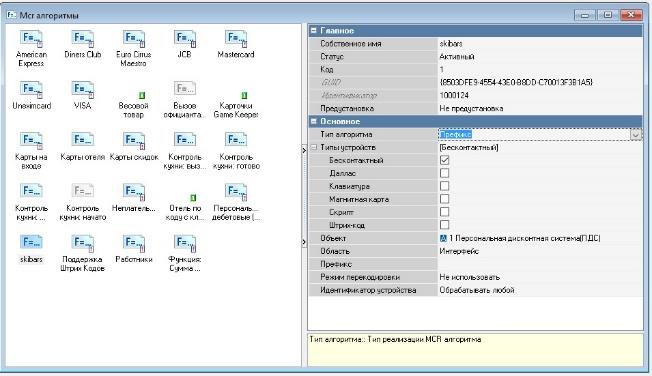Click the empty Префикс value field
The height and width of the screenshot is (376, 652).
pyautogui.click(x=540, y=264)
